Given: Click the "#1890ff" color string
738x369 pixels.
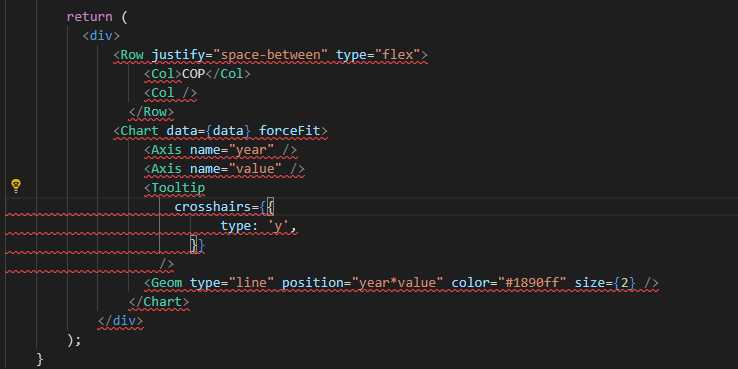Looking at the screenshot, I should [531, 283].
